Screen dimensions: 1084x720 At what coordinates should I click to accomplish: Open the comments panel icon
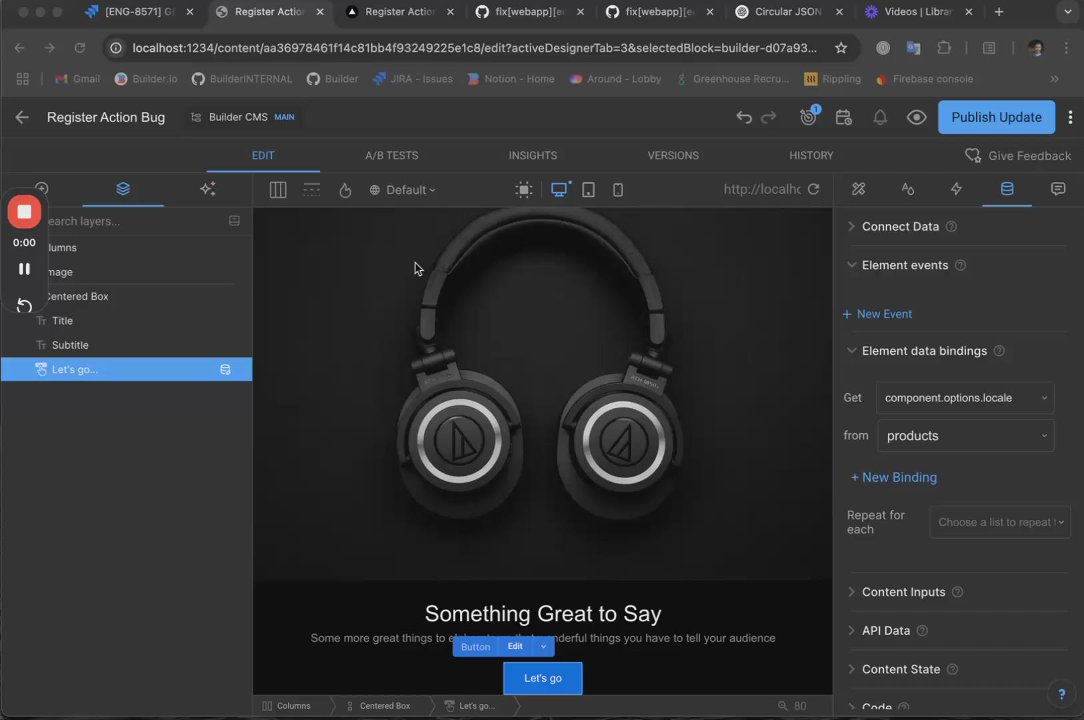[1058, 189]
